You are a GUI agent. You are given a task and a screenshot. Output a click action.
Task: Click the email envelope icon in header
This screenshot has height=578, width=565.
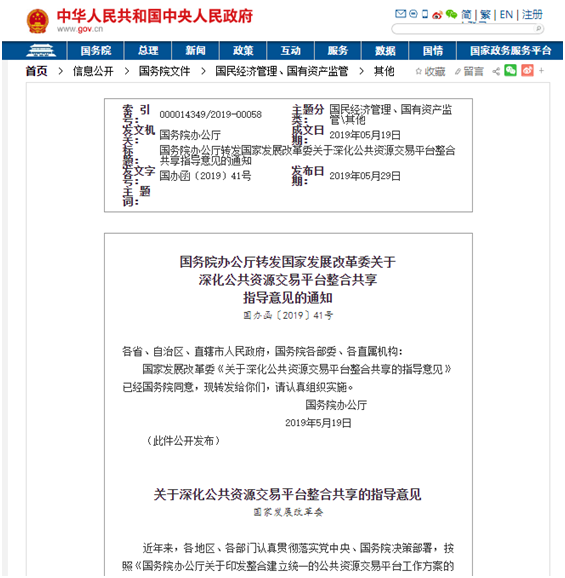point(400,14)
